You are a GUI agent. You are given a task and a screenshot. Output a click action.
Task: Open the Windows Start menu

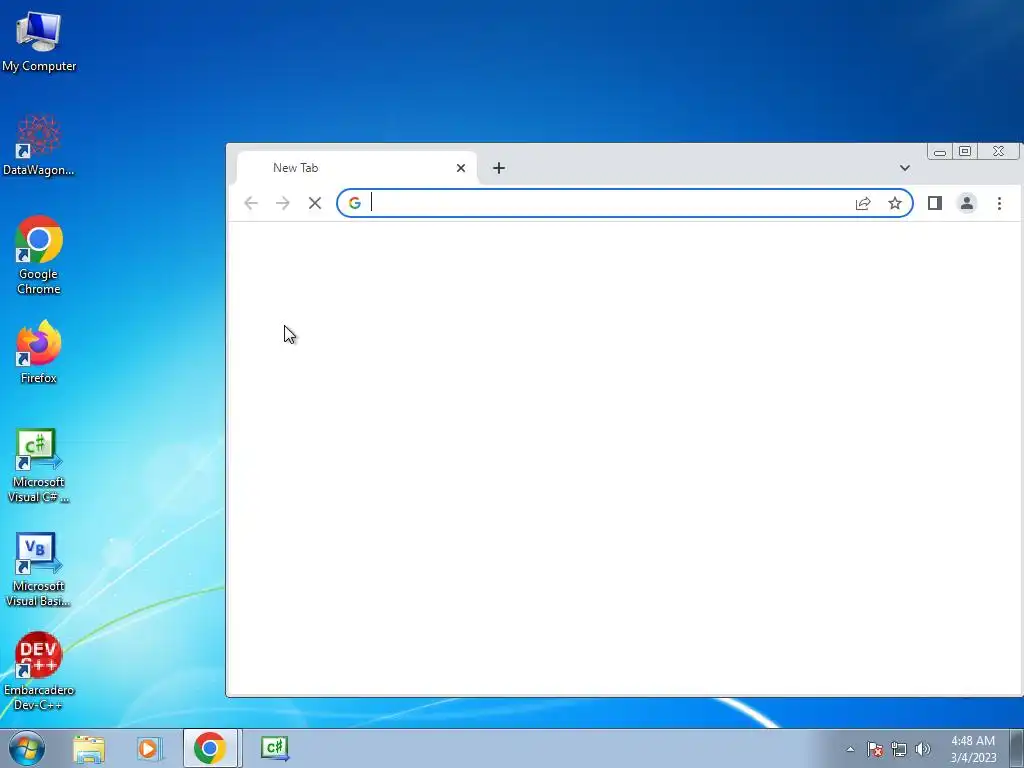coord(27,748)
